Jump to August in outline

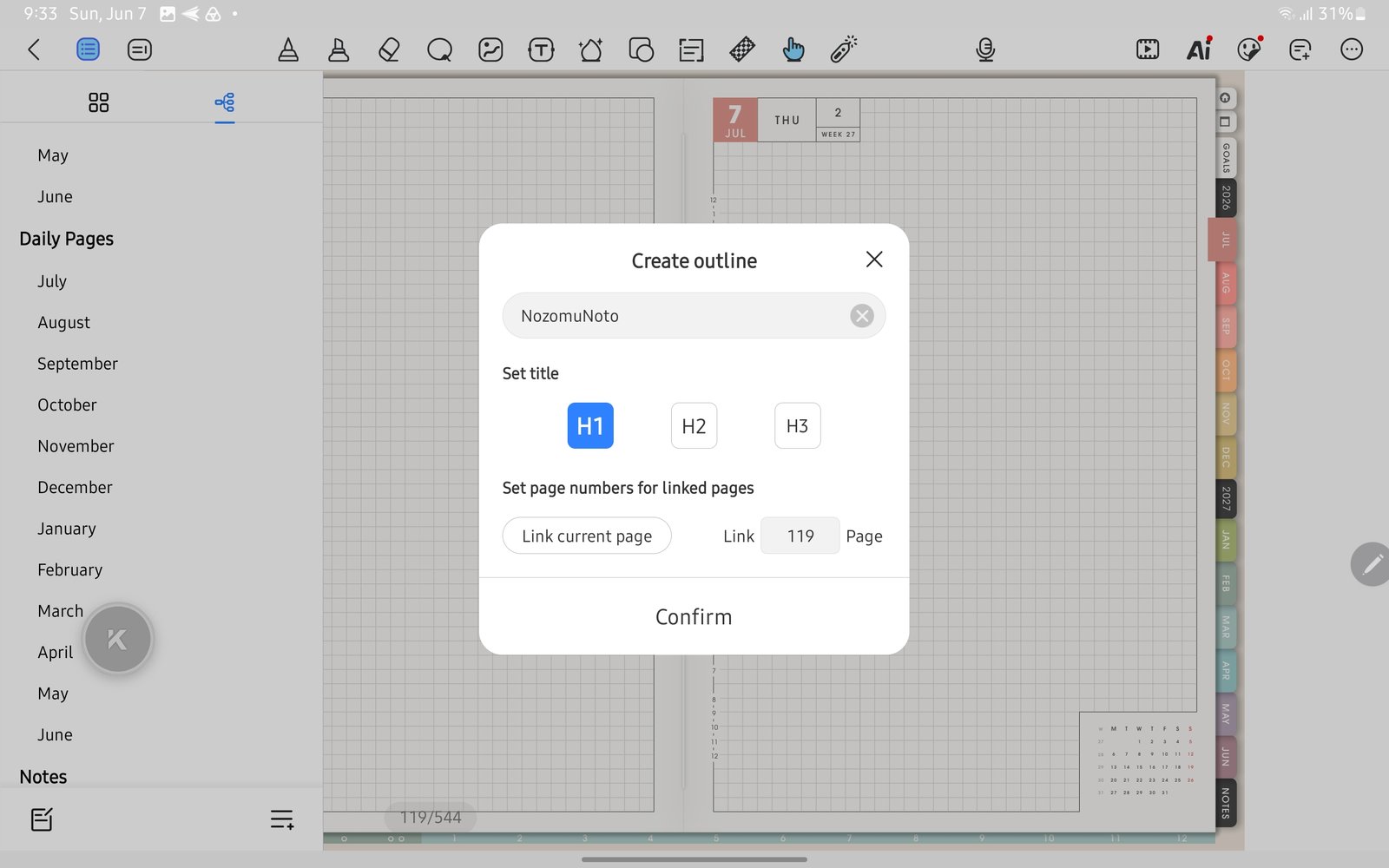click(64, 322)
